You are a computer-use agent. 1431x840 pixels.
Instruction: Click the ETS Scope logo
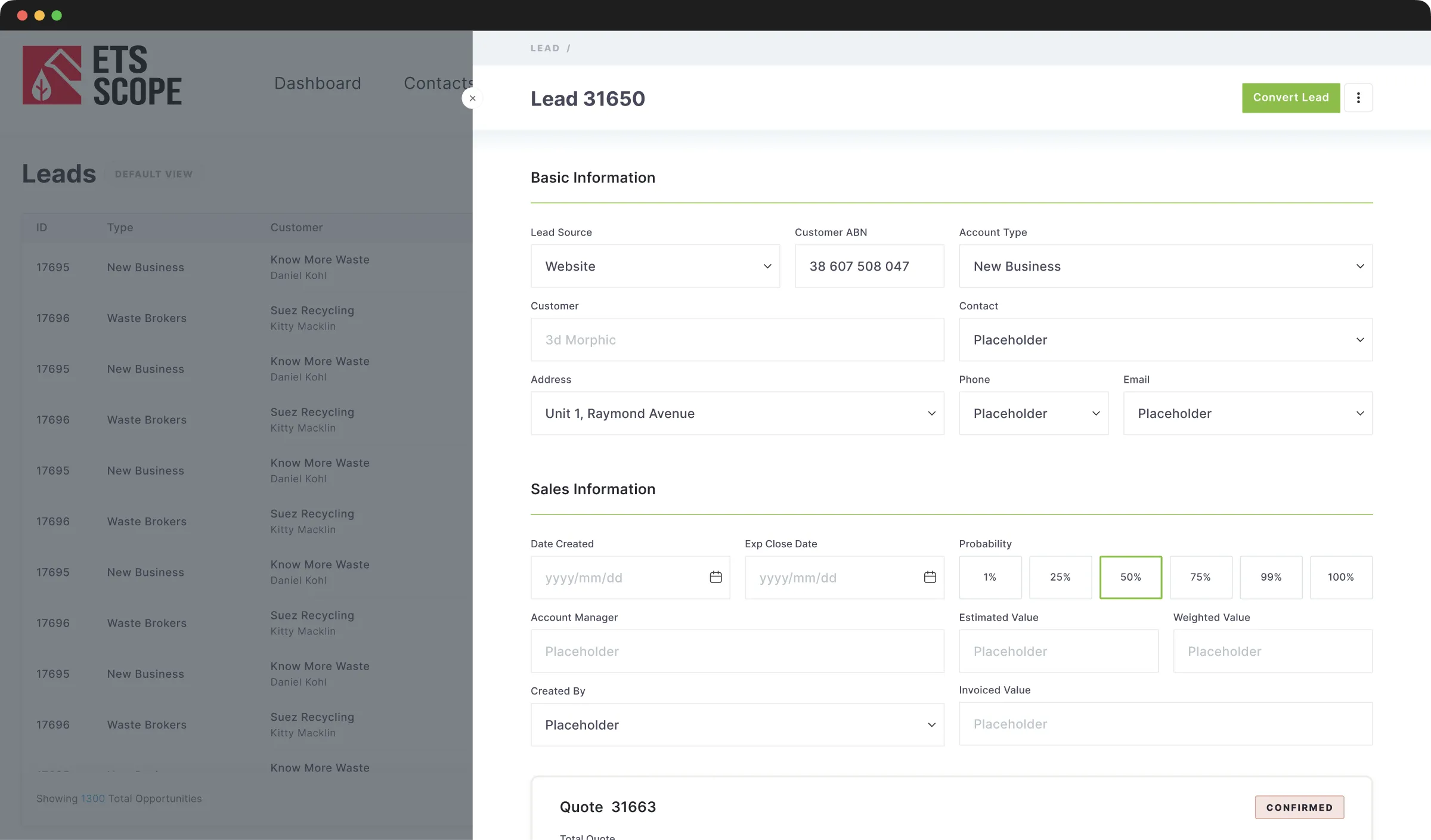103,75
